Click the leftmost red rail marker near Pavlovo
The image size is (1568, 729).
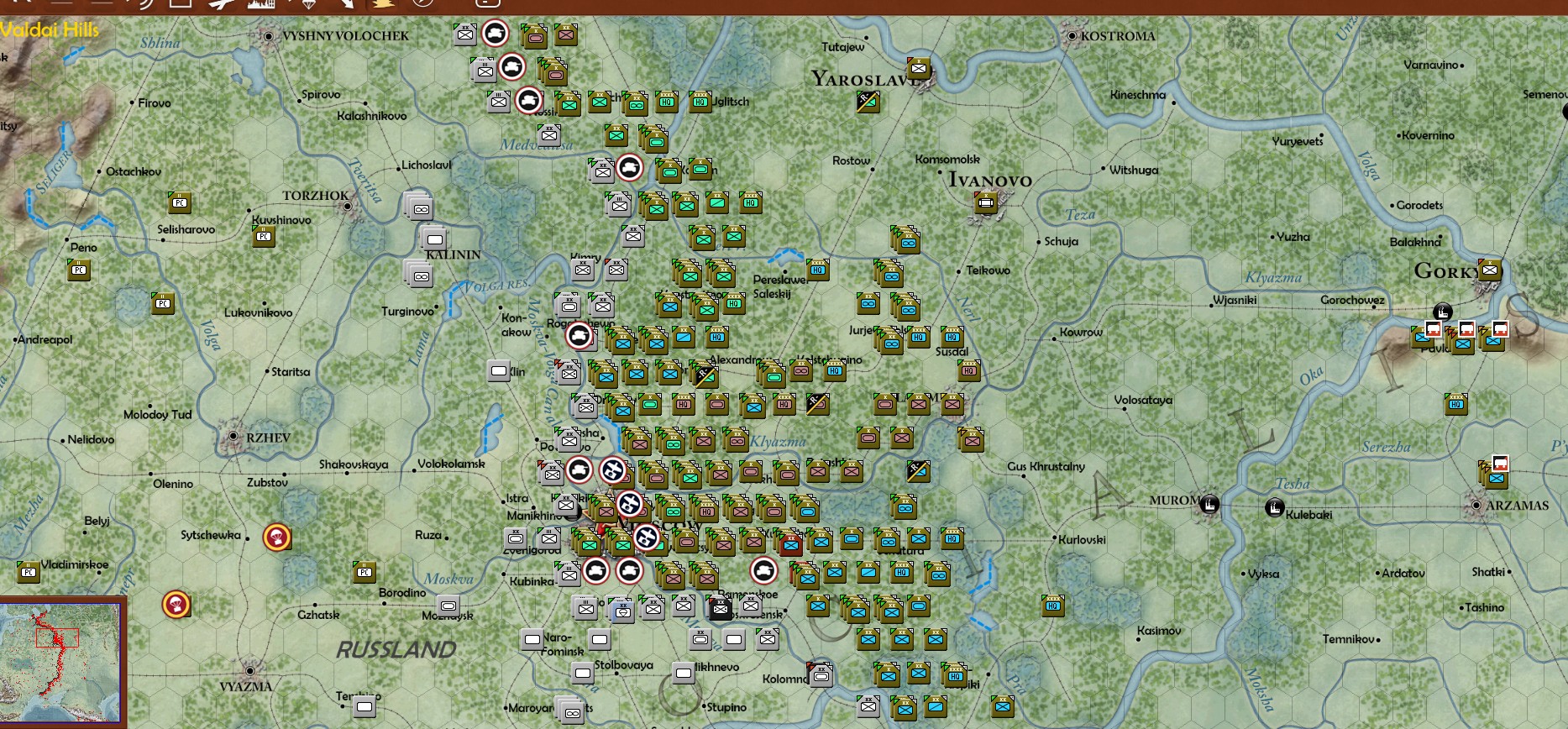pyautogui.click(x=1434, y=329)
